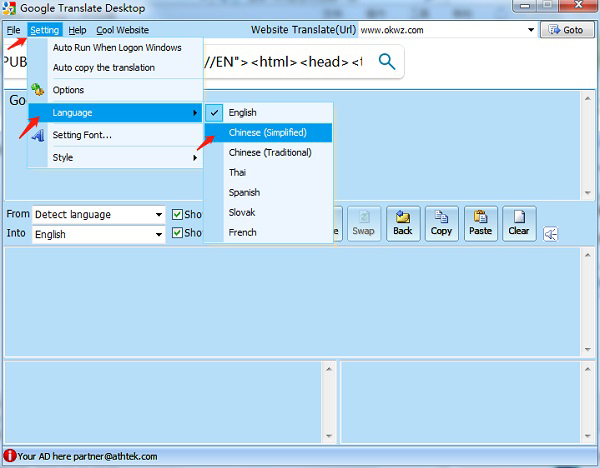Screen dimensions: 600x468
Task: Click scroll-down arrow of middle output pane
Action: 587,349
